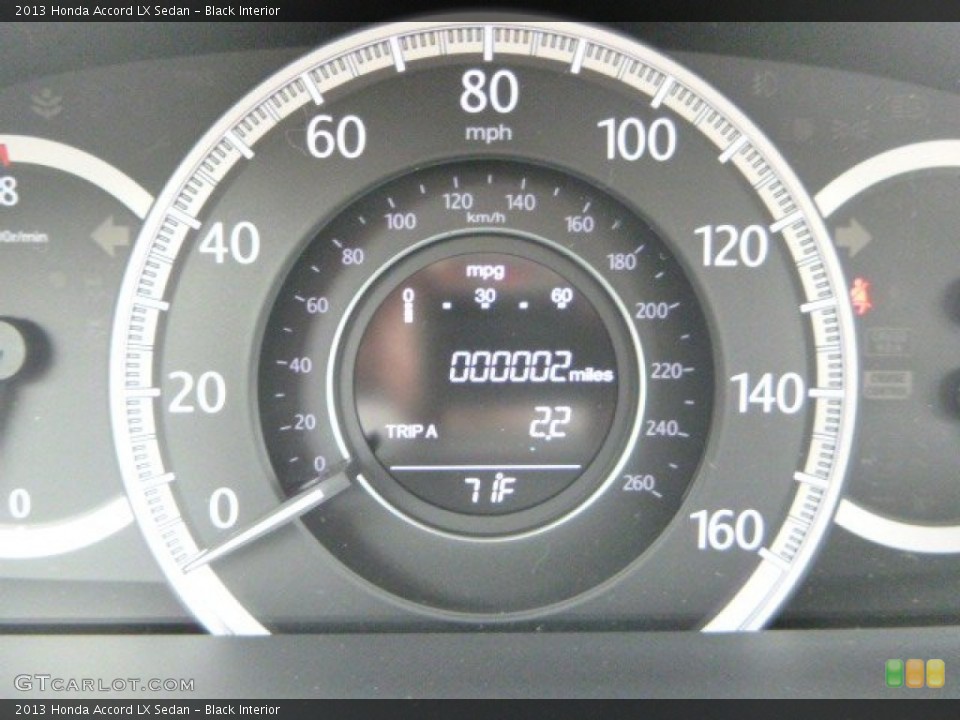Click the 240 on the km/h ring
The height and width of the screenshot is (720, 960).
(661, 427)
